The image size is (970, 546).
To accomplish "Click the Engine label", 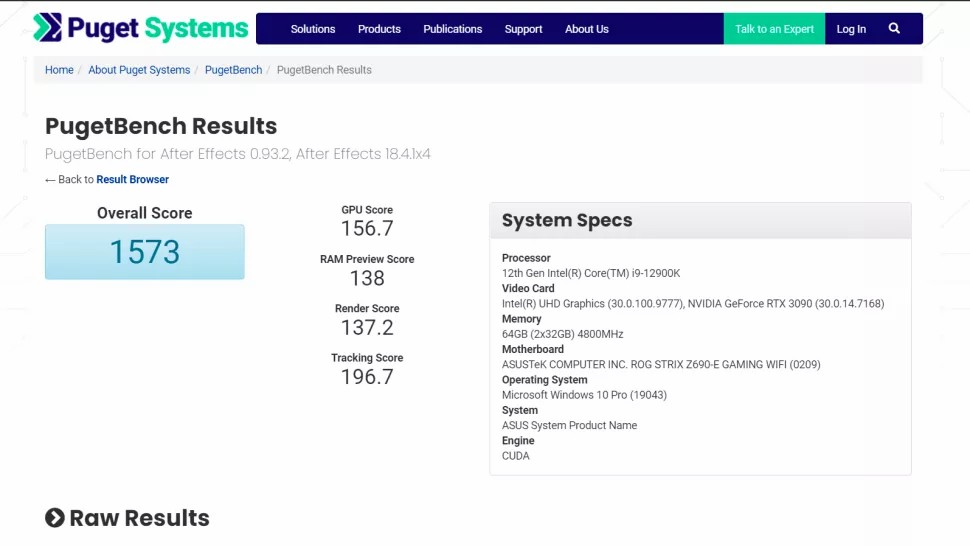I will click(x=518, y=441).
